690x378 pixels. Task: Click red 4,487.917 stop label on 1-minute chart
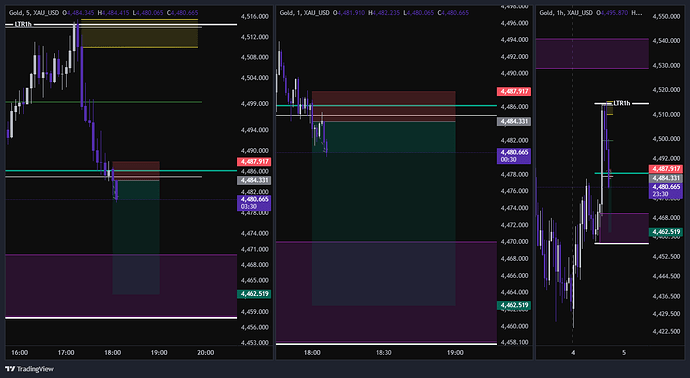click(x=514, y=92)
